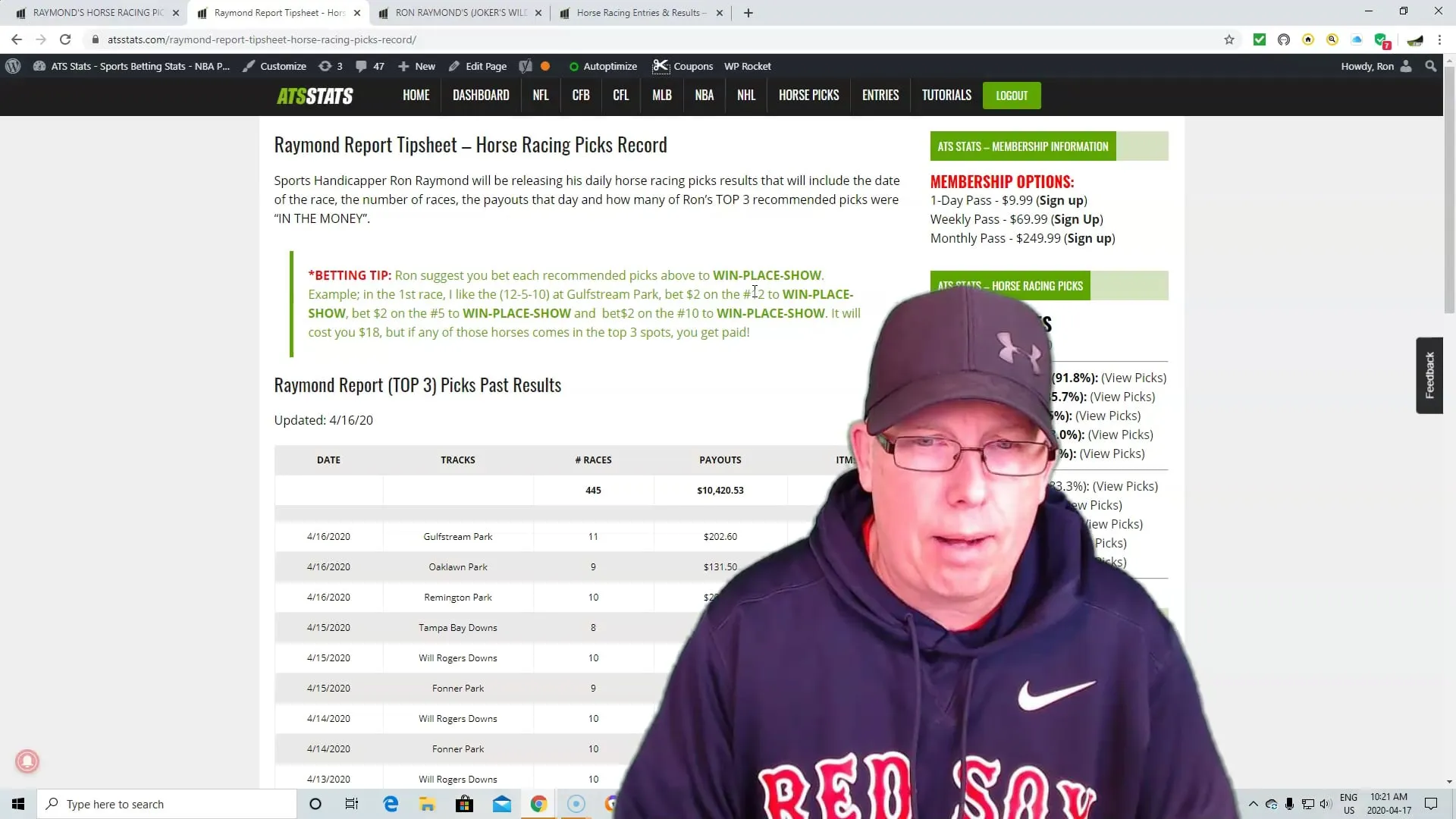This screenshot has height=819, width=1456.
Task: Switch to RON RAYMOND'S JOKER'S WILD tab
Action: click(x=461, y=13)
